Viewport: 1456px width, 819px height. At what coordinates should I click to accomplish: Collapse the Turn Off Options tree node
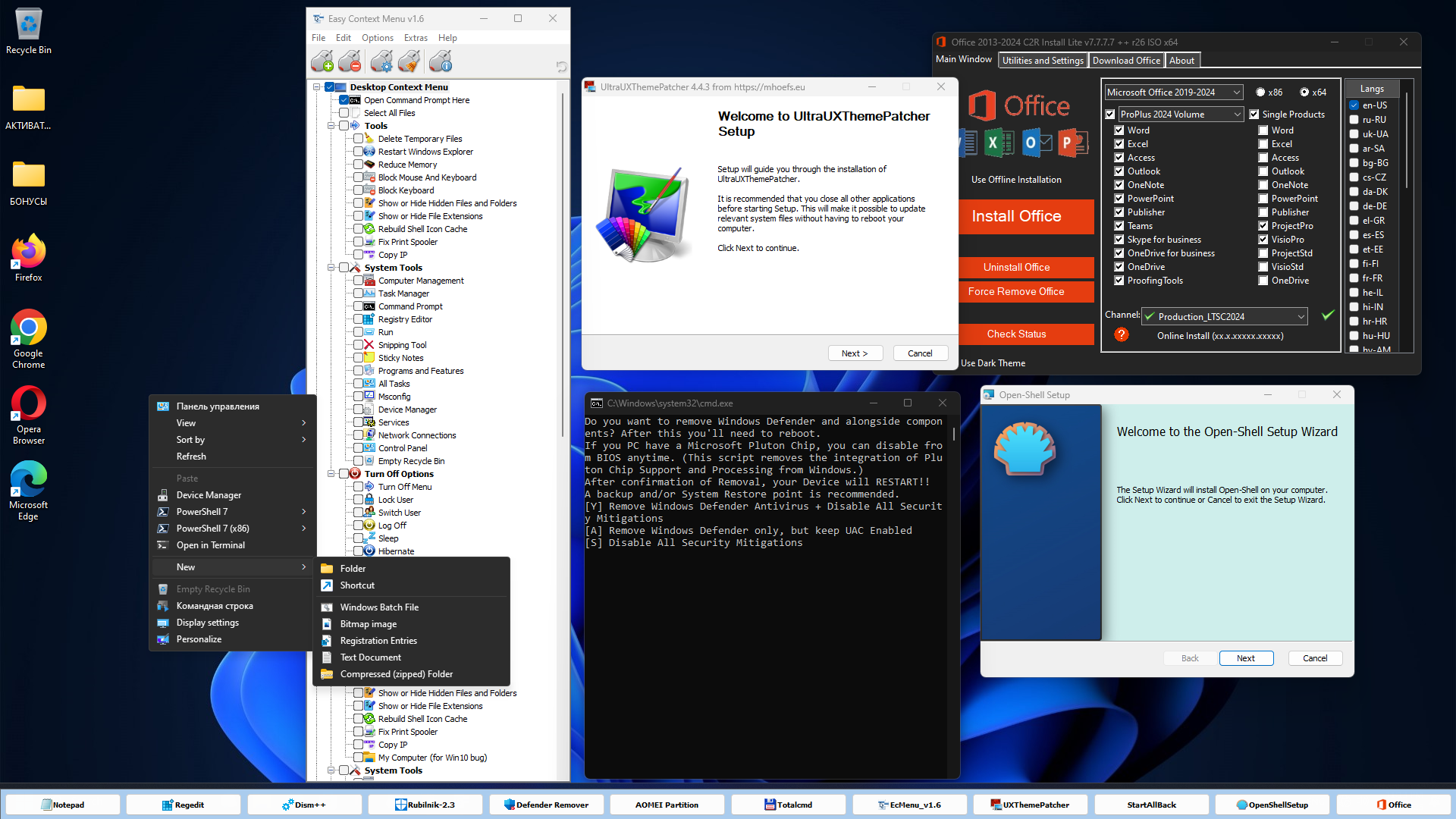point(331,474)
